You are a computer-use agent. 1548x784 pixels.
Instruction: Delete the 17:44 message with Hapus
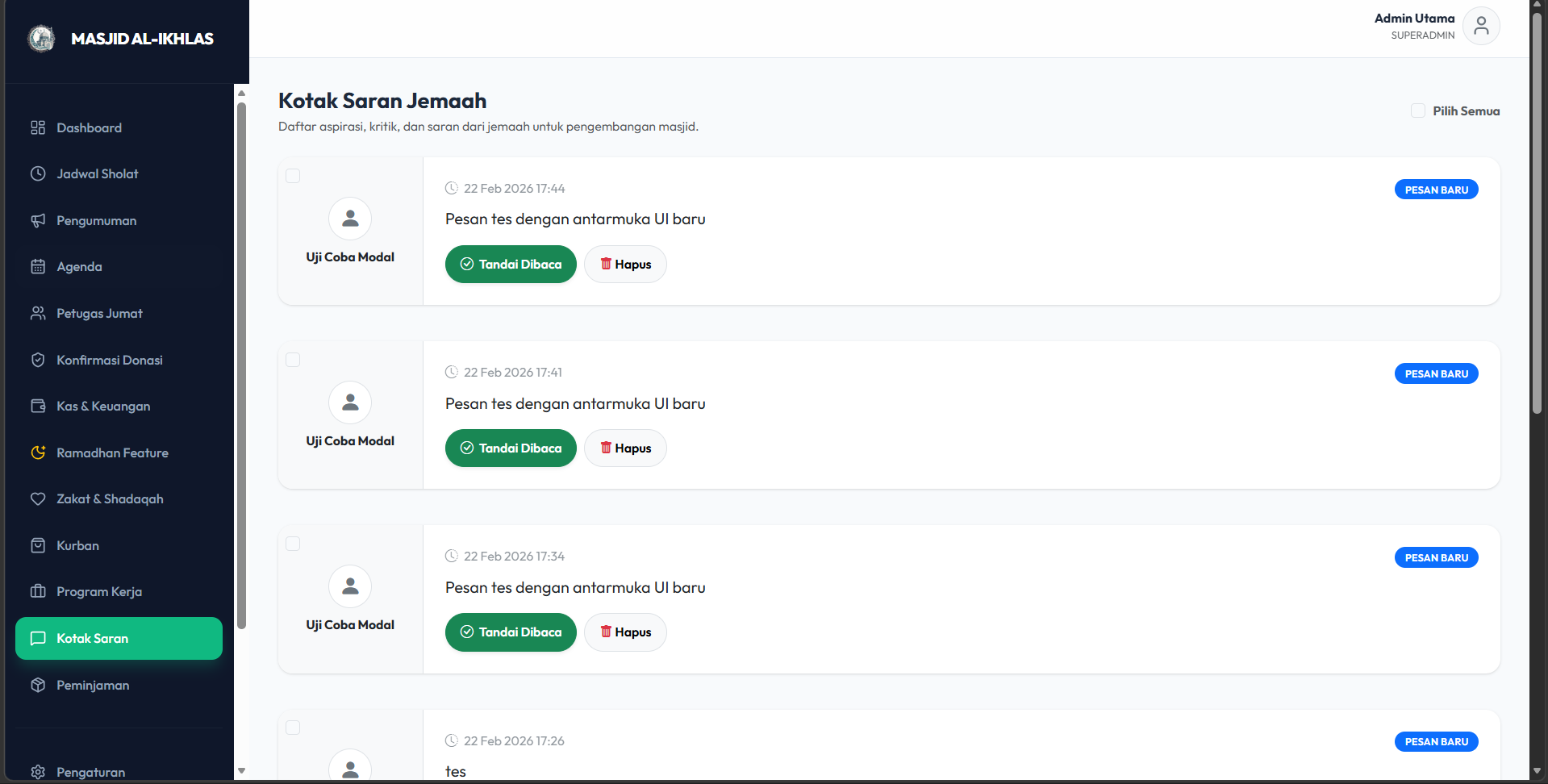[x=625, y=265]
